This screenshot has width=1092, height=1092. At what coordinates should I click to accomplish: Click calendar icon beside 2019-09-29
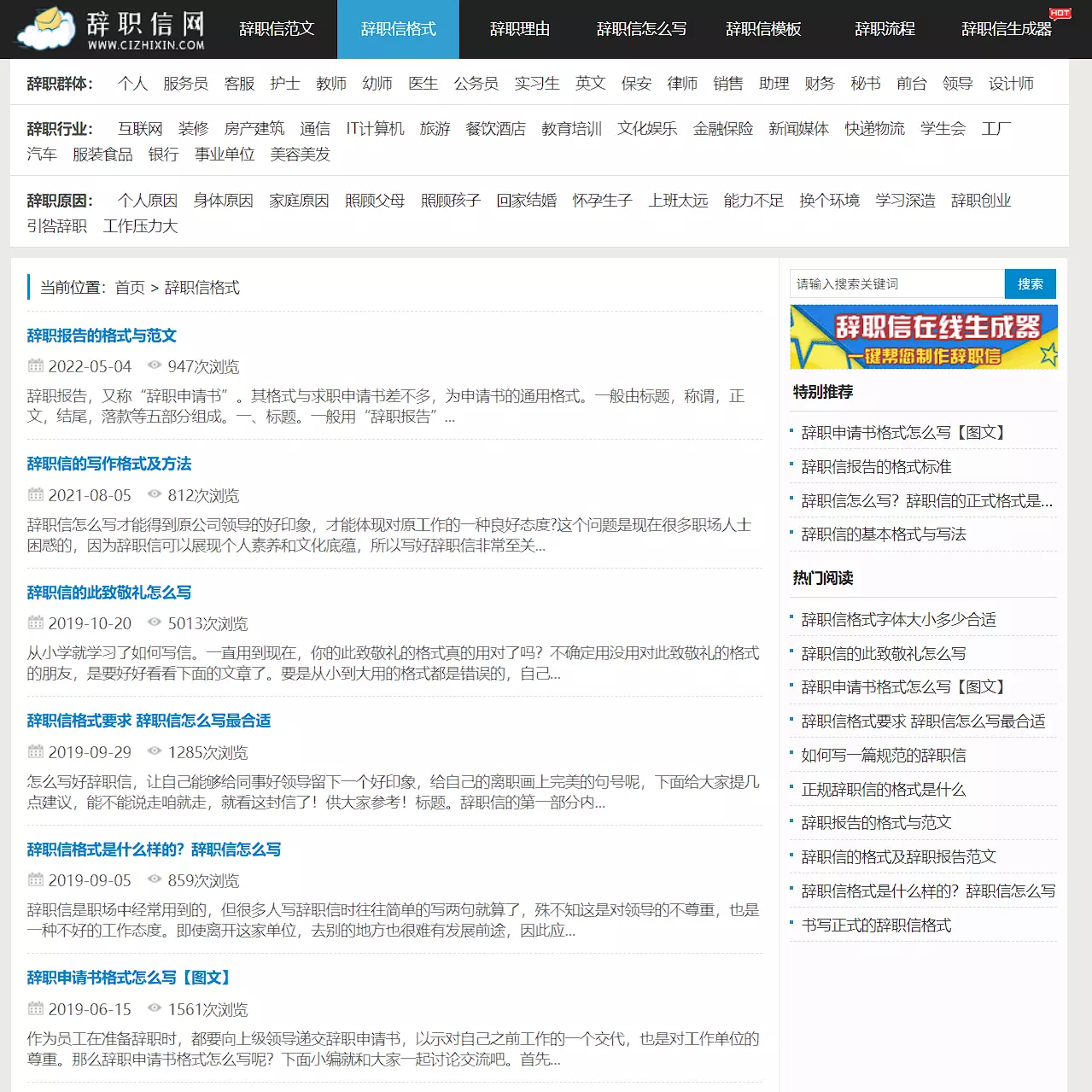pos(36,751)
